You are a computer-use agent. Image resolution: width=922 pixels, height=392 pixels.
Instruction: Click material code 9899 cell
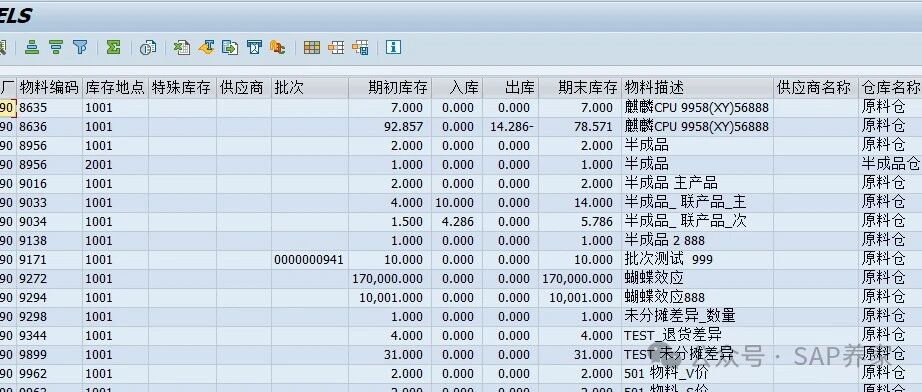pyautogui.click(x=49, y=355)
